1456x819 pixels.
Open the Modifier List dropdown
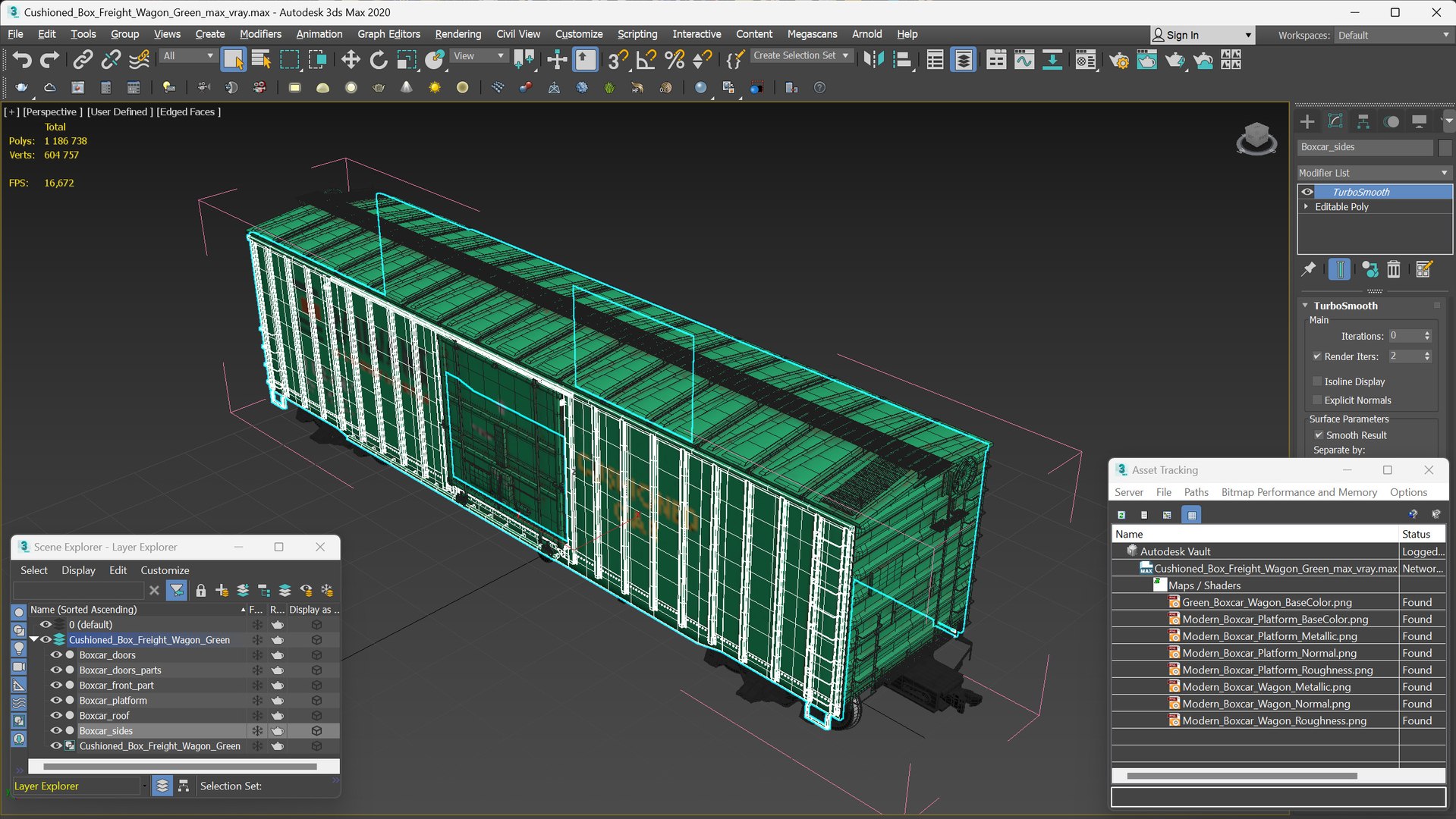coord(1375,173)
